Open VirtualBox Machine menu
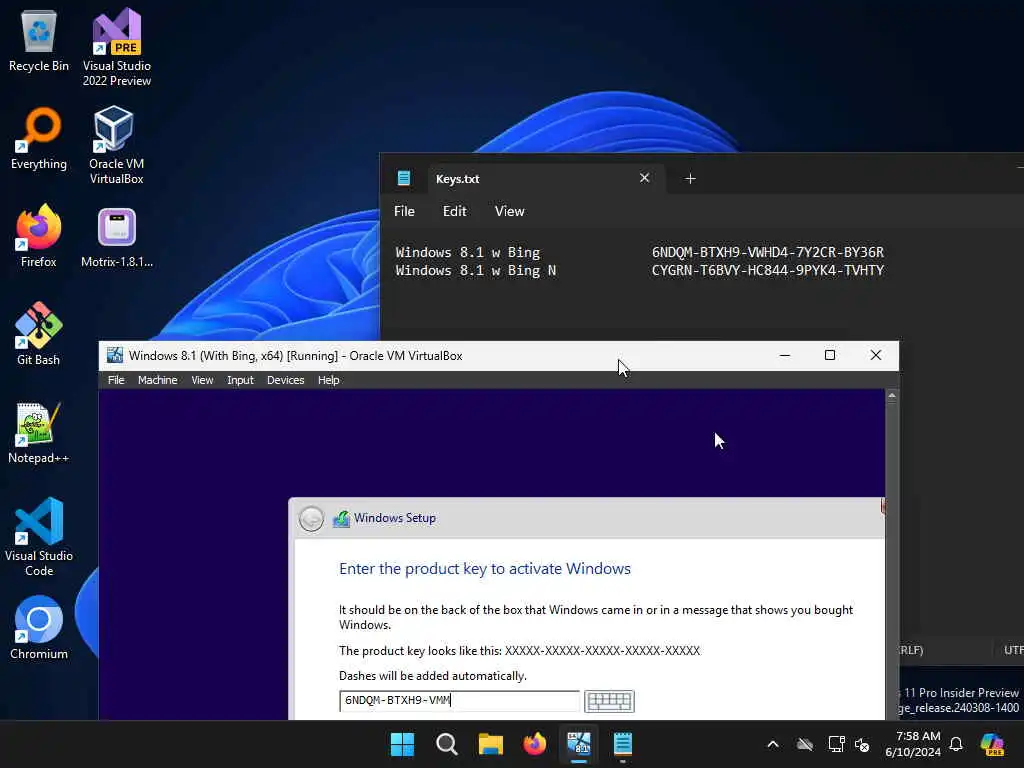The height and width of the screenshot is (768, 1024). point(157,380)
